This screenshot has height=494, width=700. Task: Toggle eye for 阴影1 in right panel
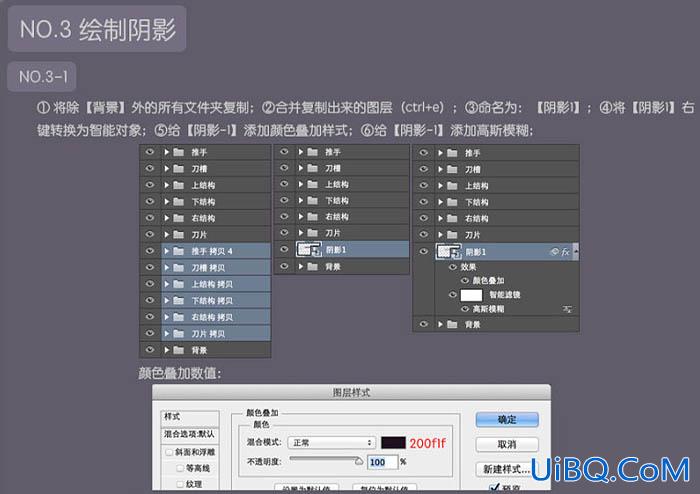tap(423, 252)
